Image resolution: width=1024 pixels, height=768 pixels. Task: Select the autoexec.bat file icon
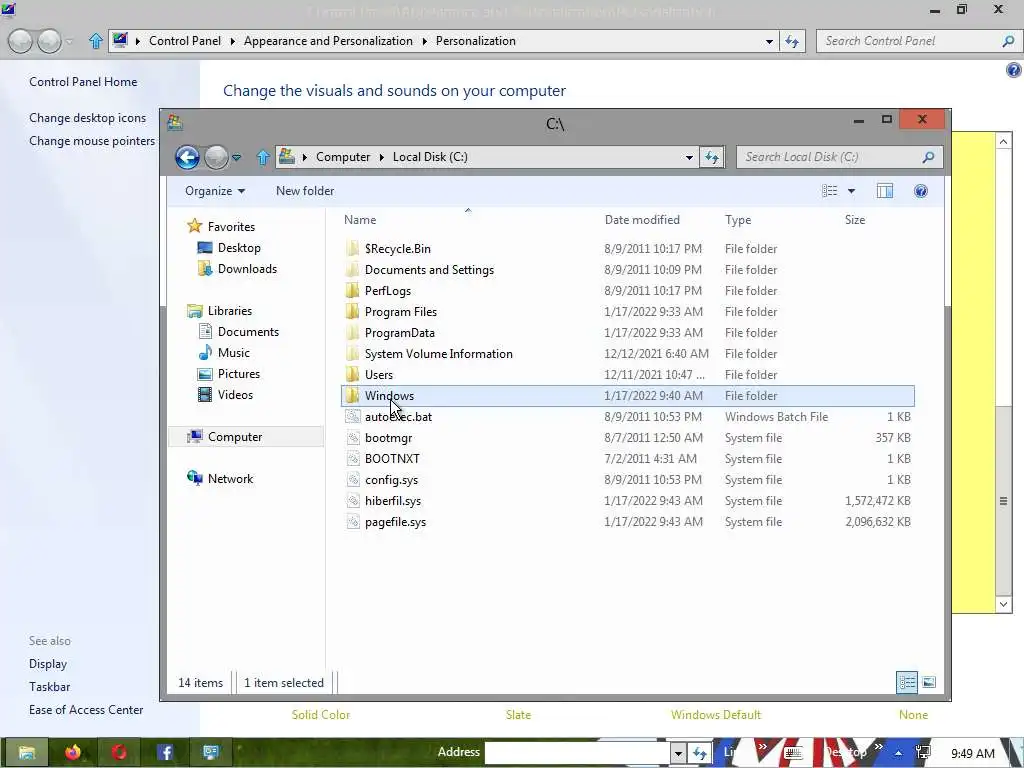[352, 416]
